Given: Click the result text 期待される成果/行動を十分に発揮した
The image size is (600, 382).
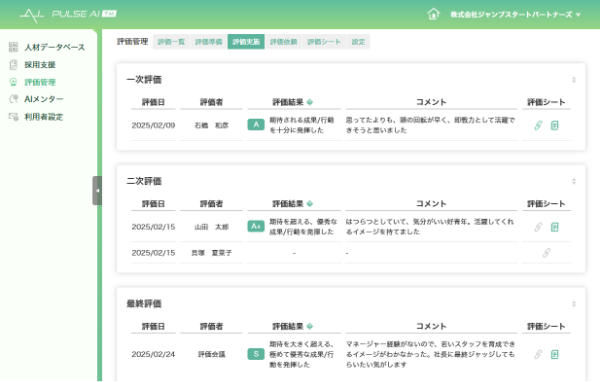Looking at the screenshot, I should pos(302,125).
